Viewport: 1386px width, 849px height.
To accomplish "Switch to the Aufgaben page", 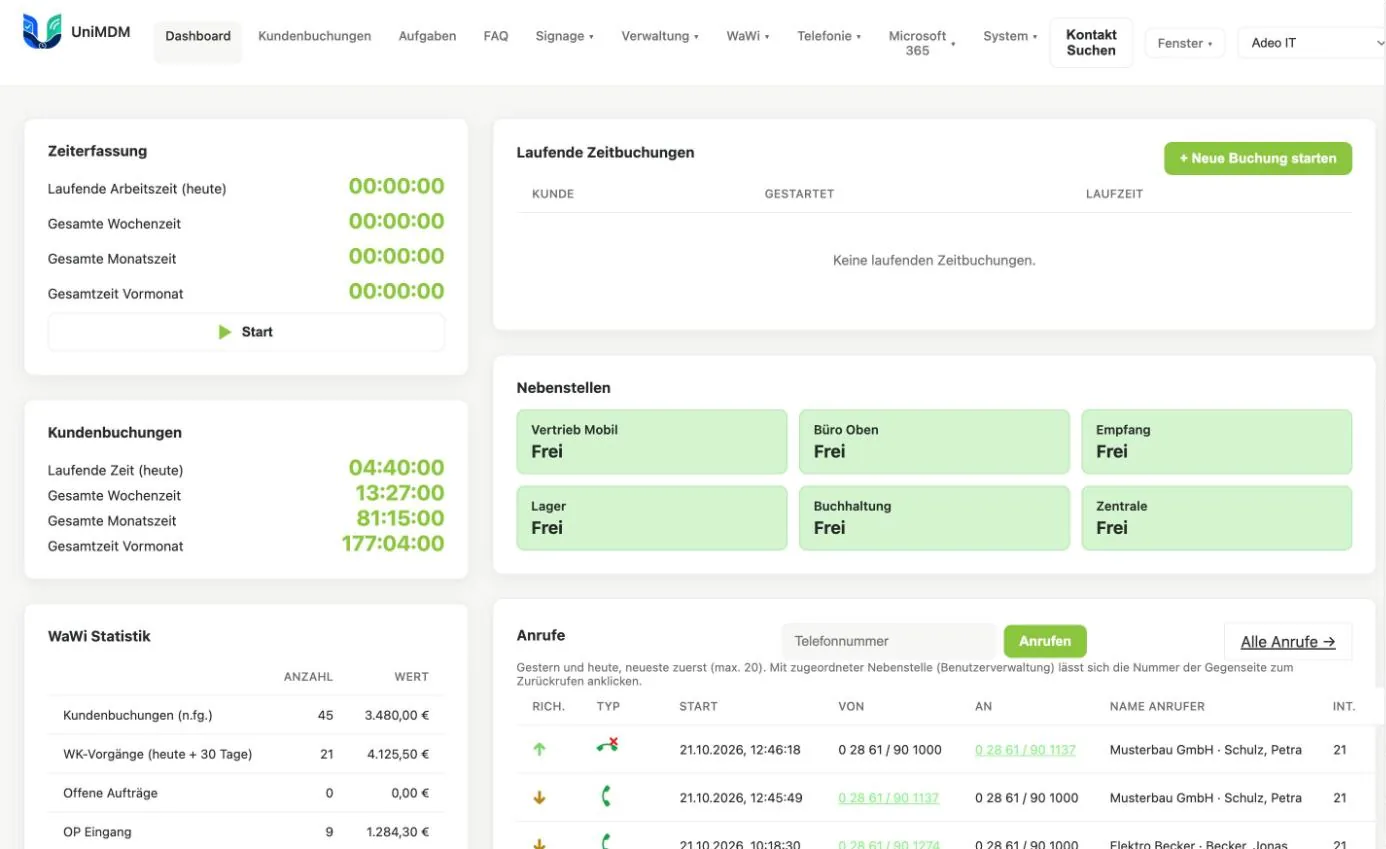I will 427,36.
